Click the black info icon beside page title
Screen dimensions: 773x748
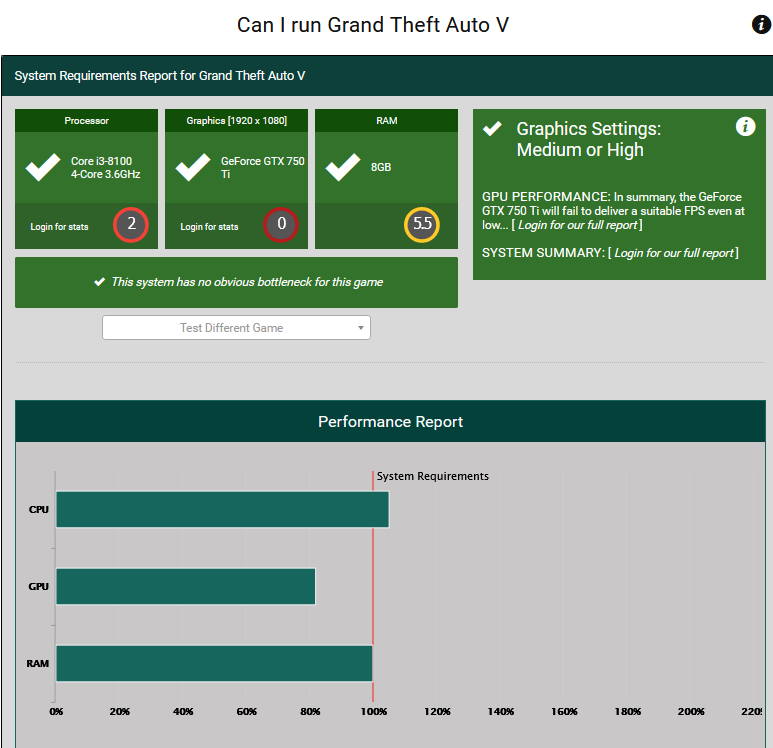761,24
